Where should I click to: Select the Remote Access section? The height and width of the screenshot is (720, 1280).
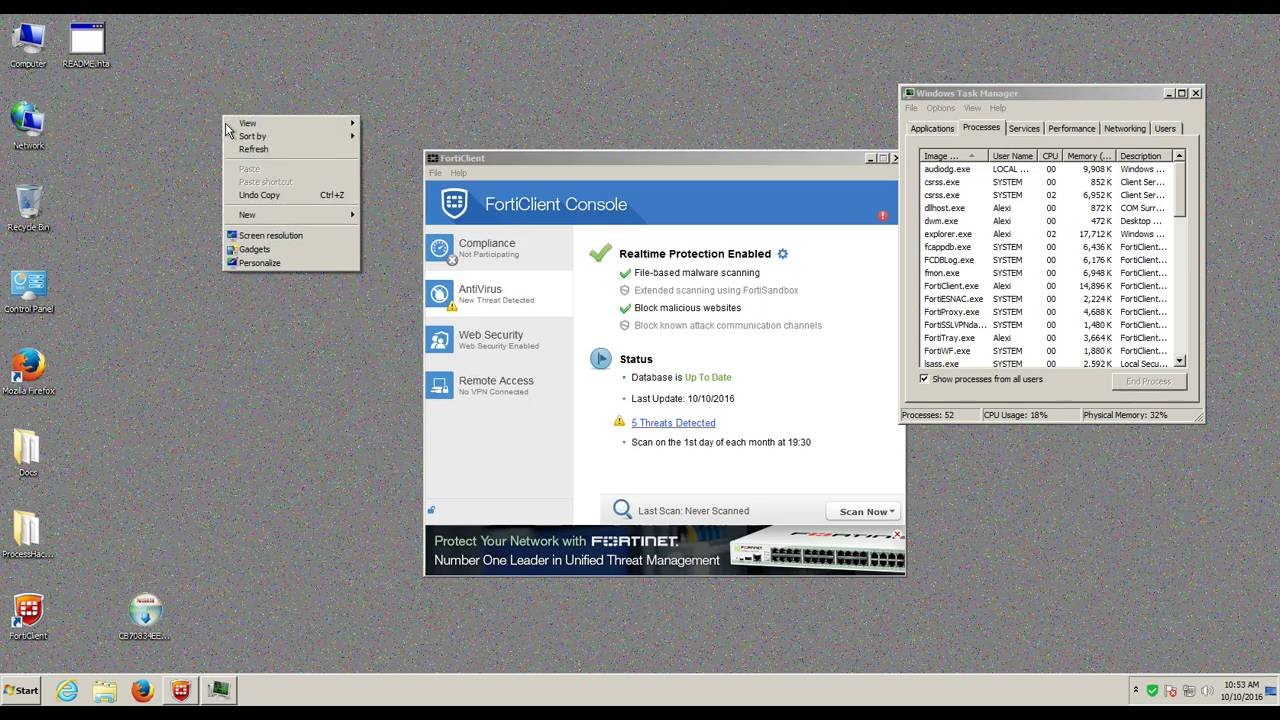pos(499,386)
